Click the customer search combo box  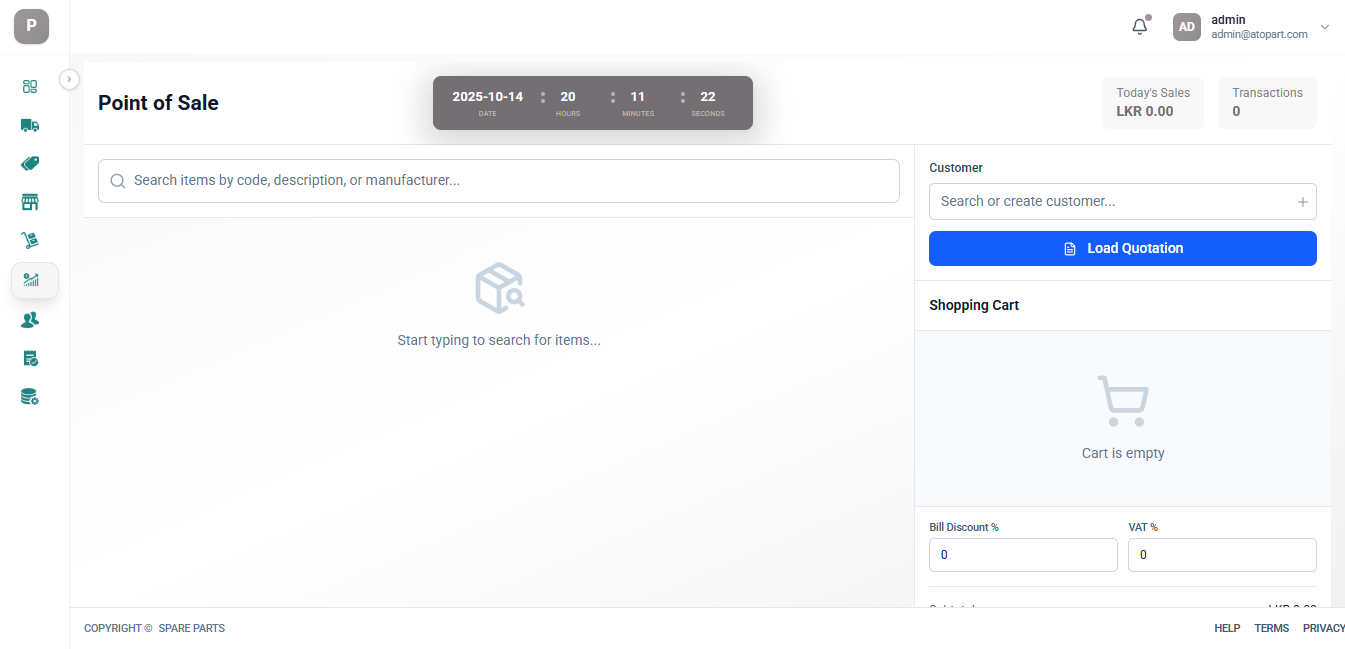click(x=1110, y=202)
